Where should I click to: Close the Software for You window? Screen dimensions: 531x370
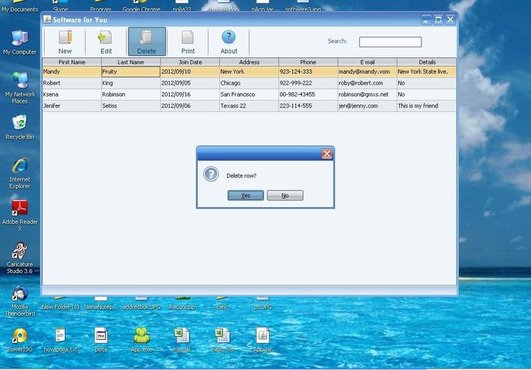pyautogui.click(x=450, y=20)
